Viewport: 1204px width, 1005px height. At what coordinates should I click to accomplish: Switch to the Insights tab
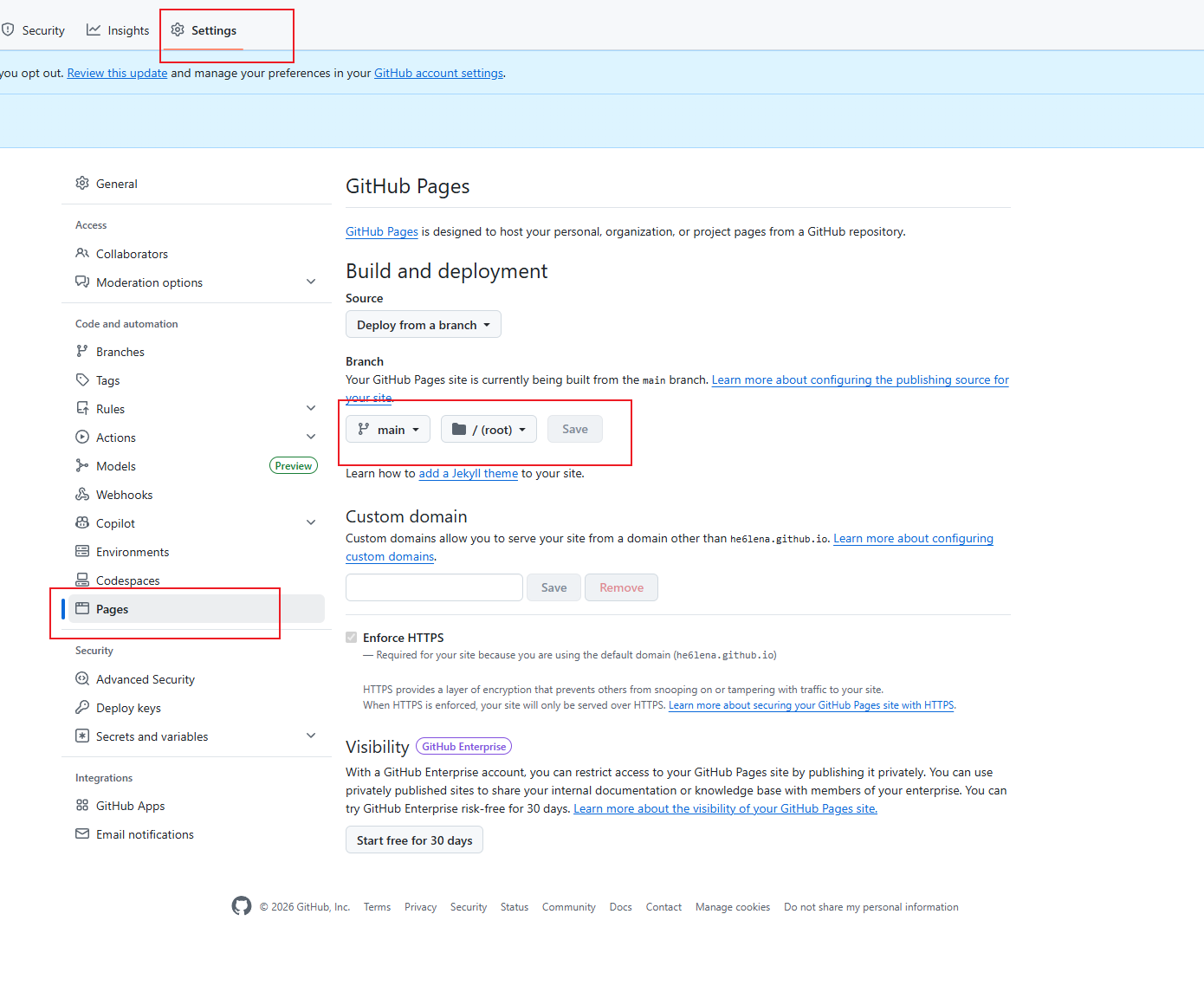pyautogui.click(x=118, y=30)
